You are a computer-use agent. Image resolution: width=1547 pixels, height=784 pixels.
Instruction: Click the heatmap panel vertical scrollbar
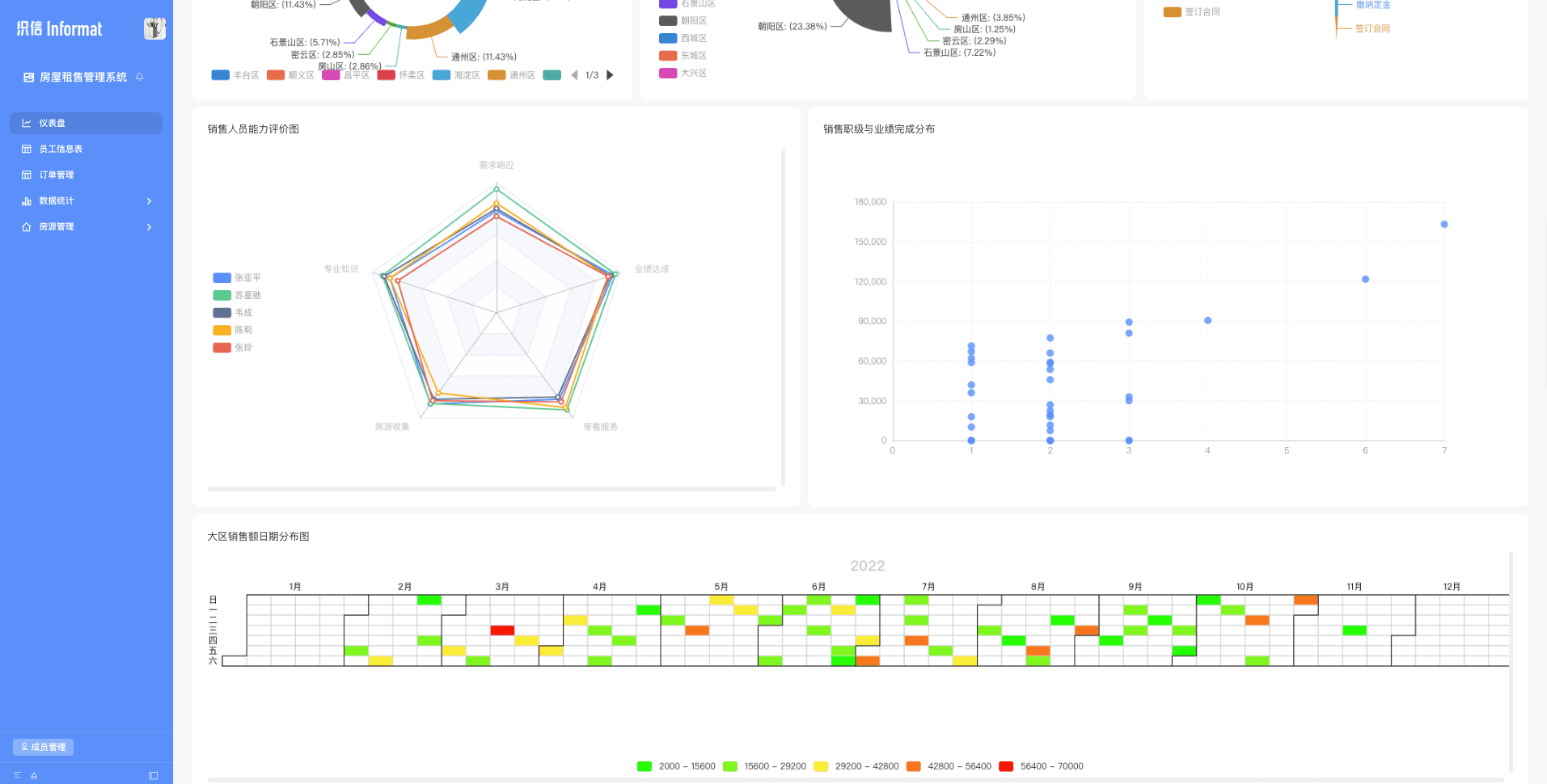1511,662
